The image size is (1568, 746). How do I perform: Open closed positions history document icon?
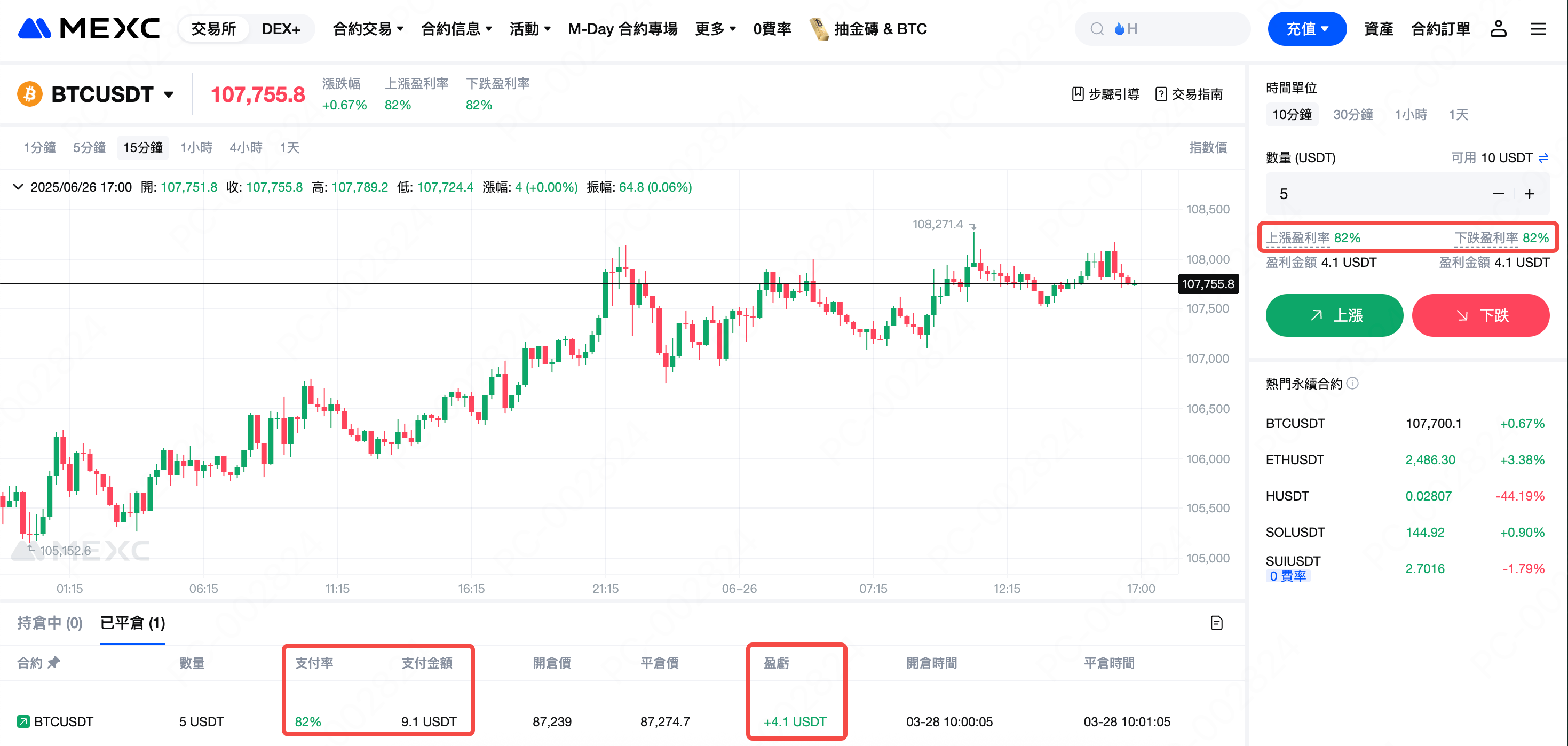[1216, 623]
